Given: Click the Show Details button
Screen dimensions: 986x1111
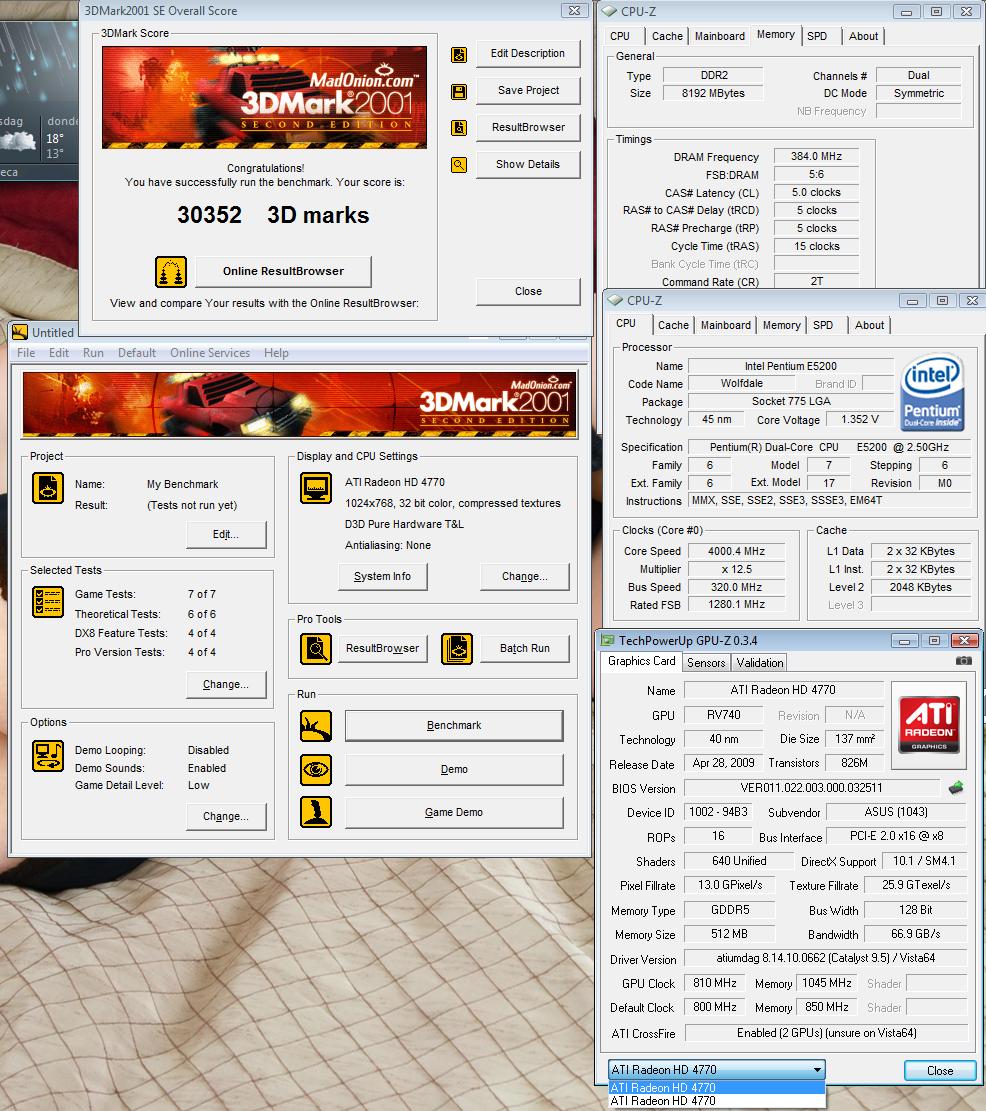Looking at the screenshot, I should pos(528,164).
